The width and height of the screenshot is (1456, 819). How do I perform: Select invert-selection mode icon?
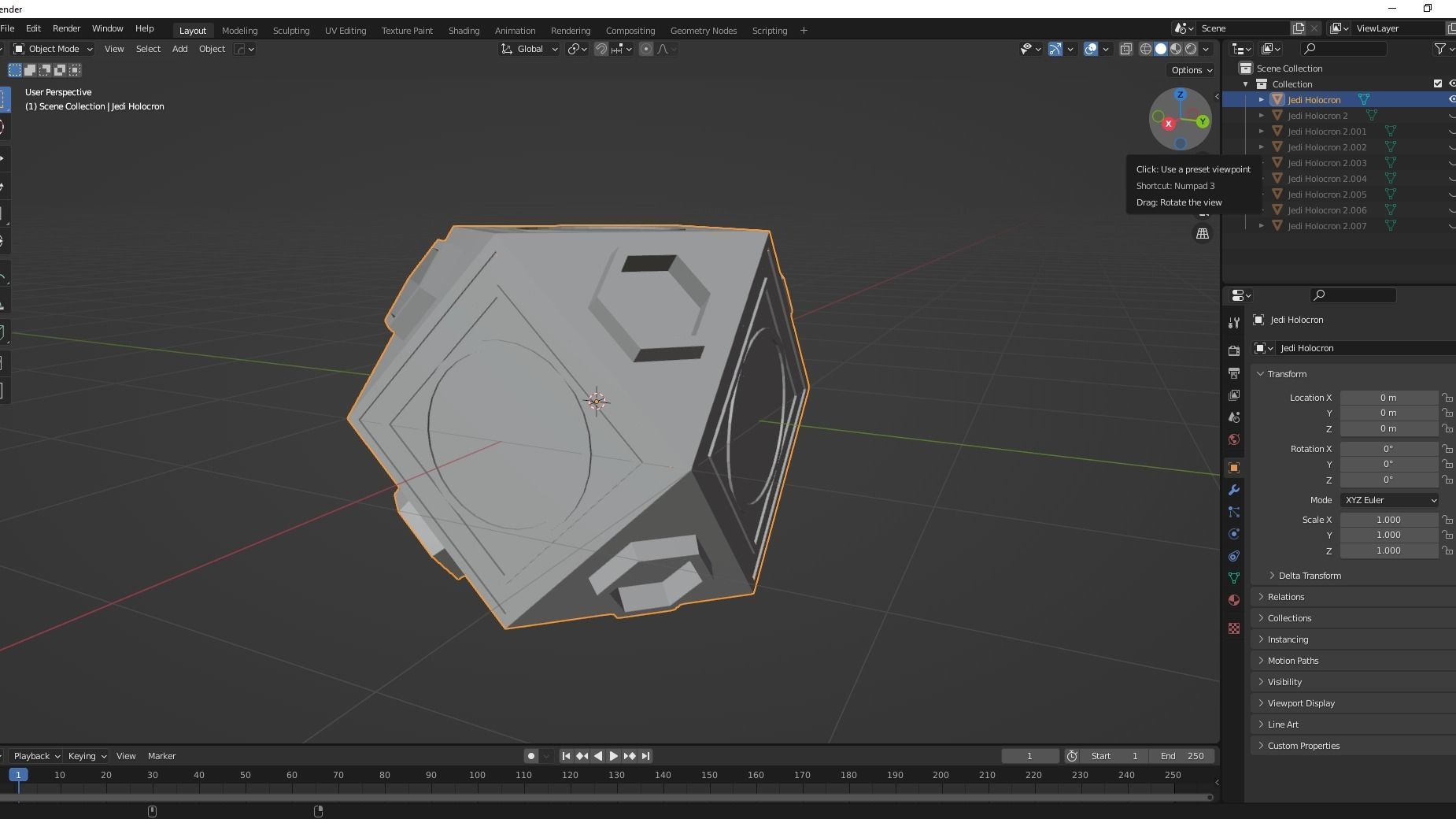(60, 70)
